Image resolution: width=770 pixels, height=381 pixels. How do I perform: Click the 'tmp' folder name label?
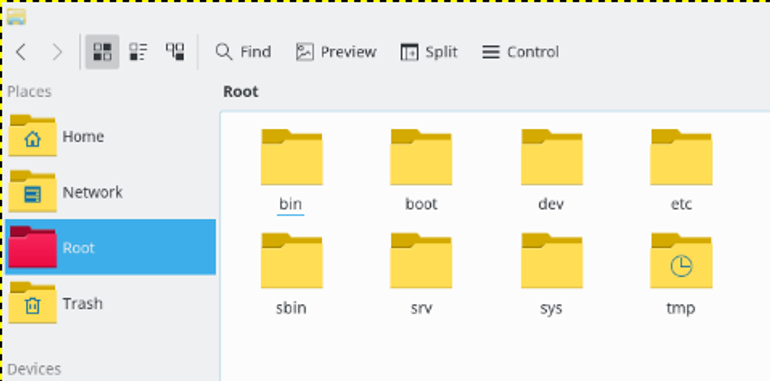(x=681, y=309)
